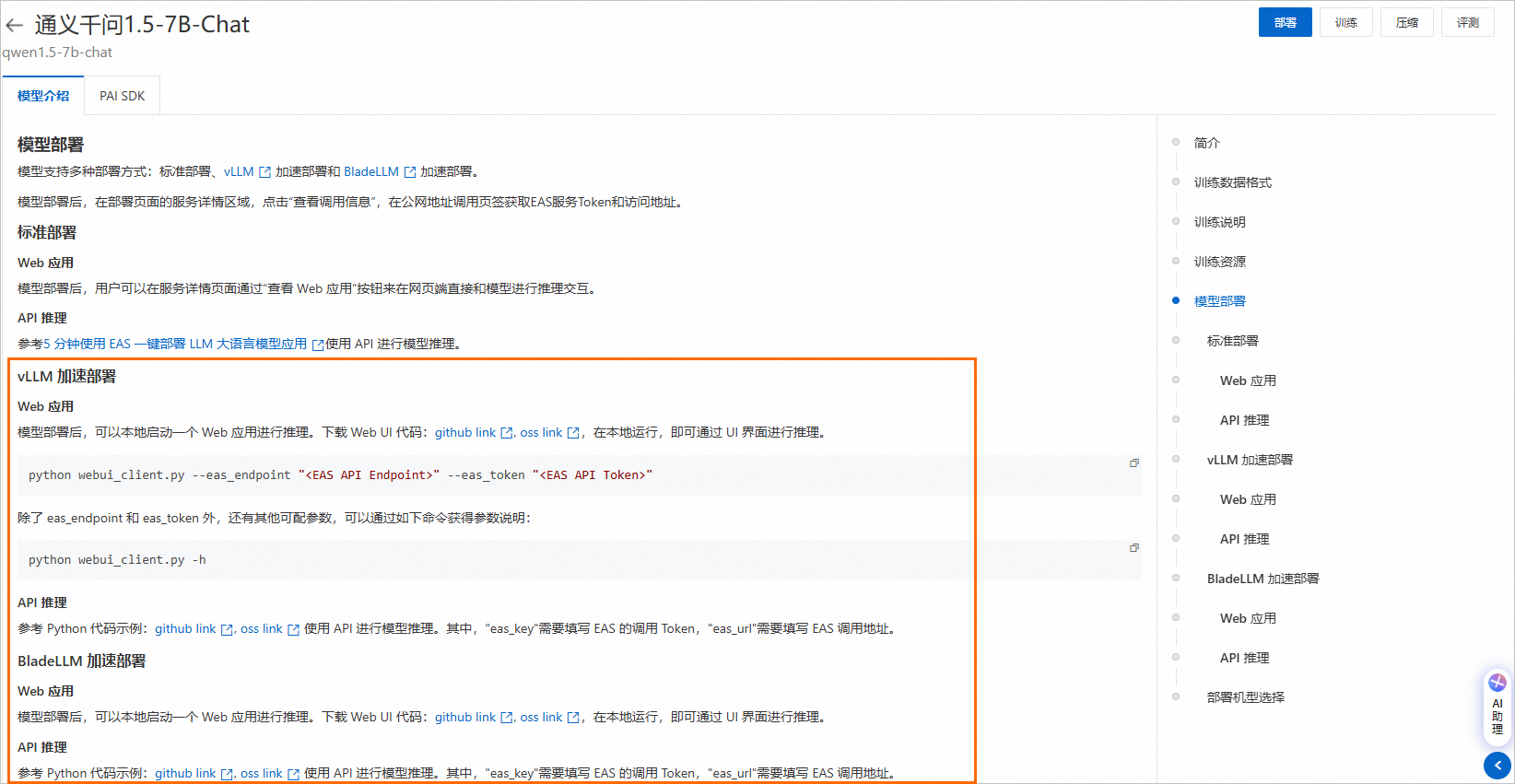Viewport: 1515px width, 784px height.
Task: Open oss link under BladeLLM Web 应用
Action: (x=541, y=717)
